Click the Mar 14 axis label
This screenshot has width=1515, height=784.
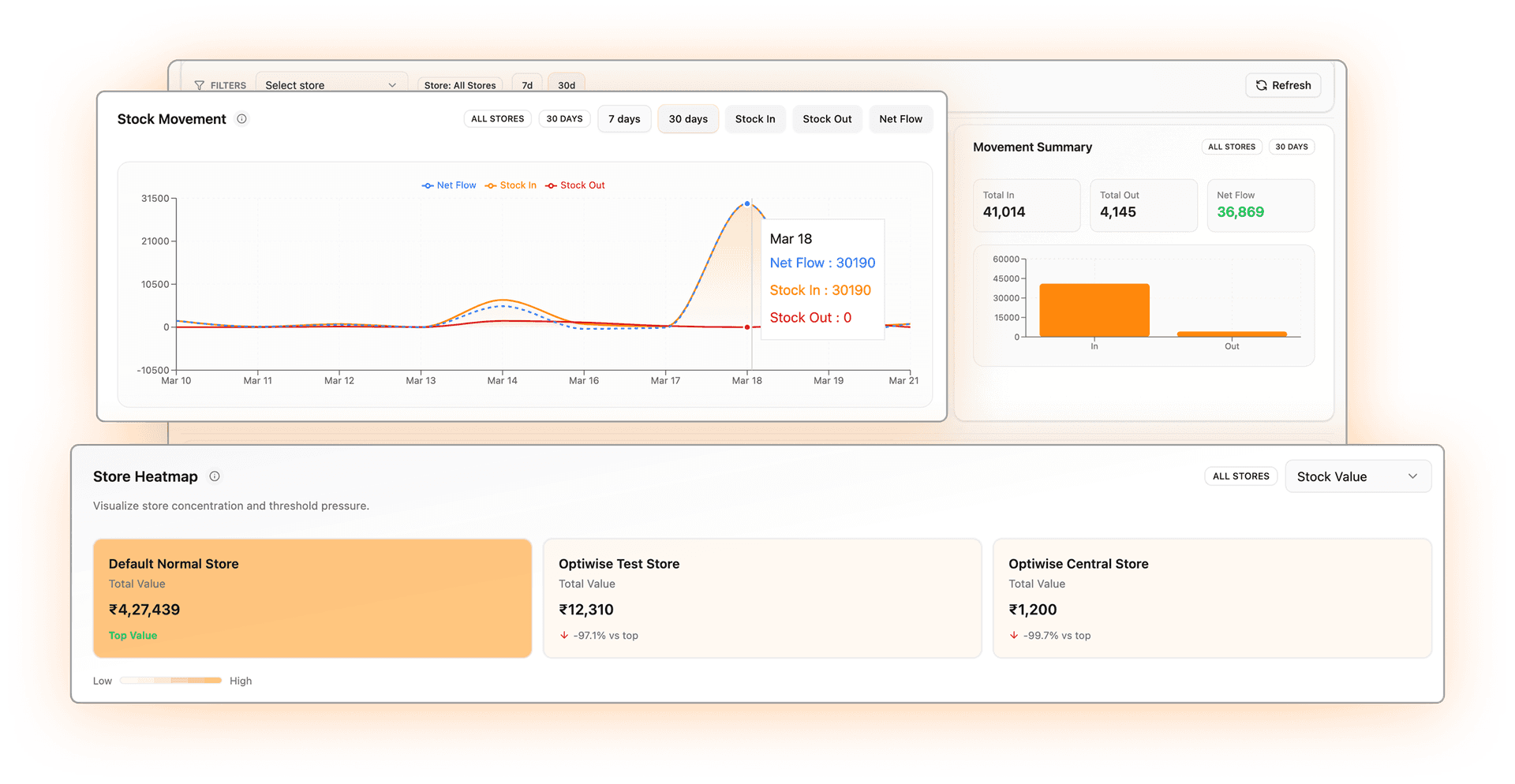502,381
